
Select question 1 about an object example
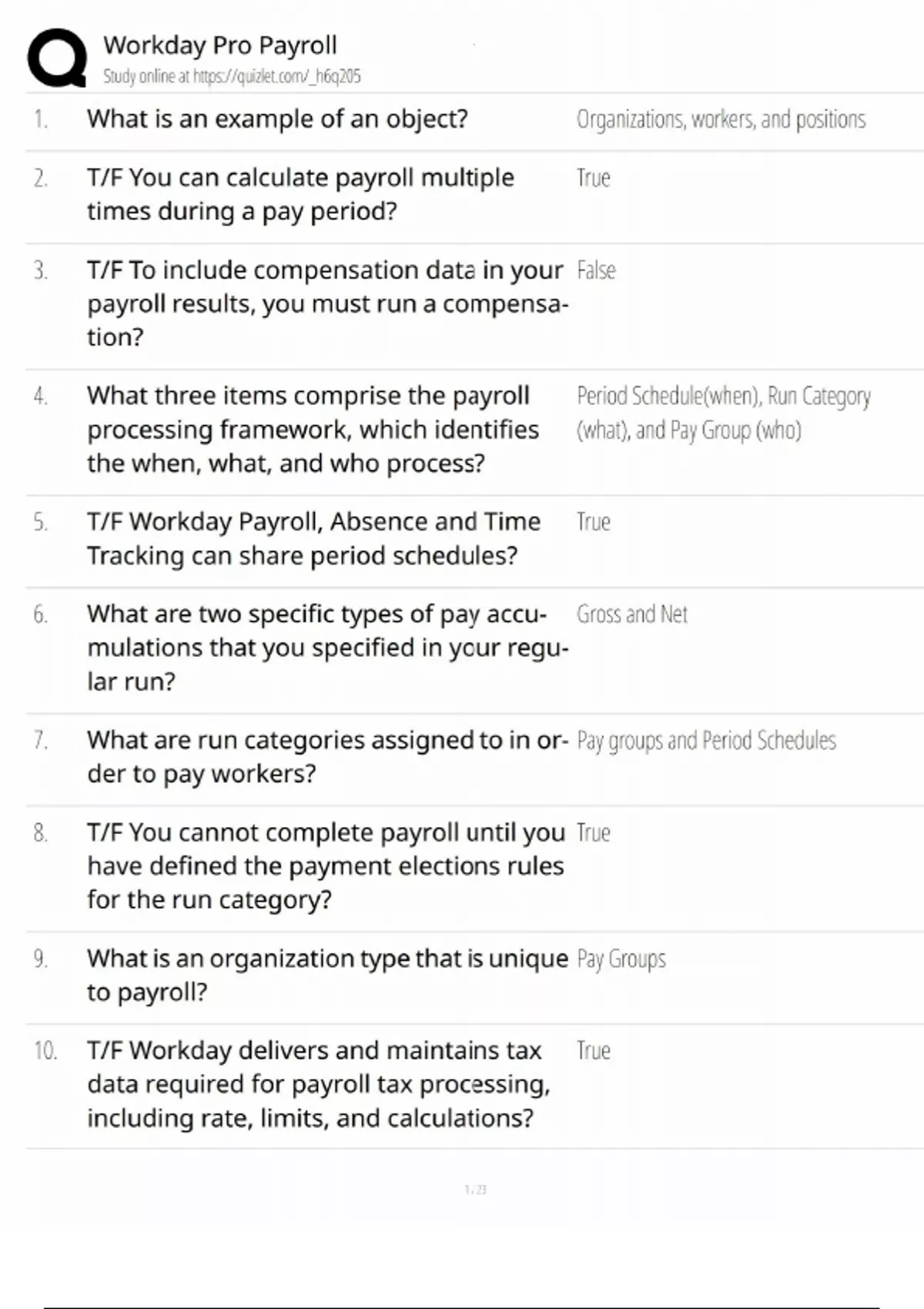click(277, 119)
